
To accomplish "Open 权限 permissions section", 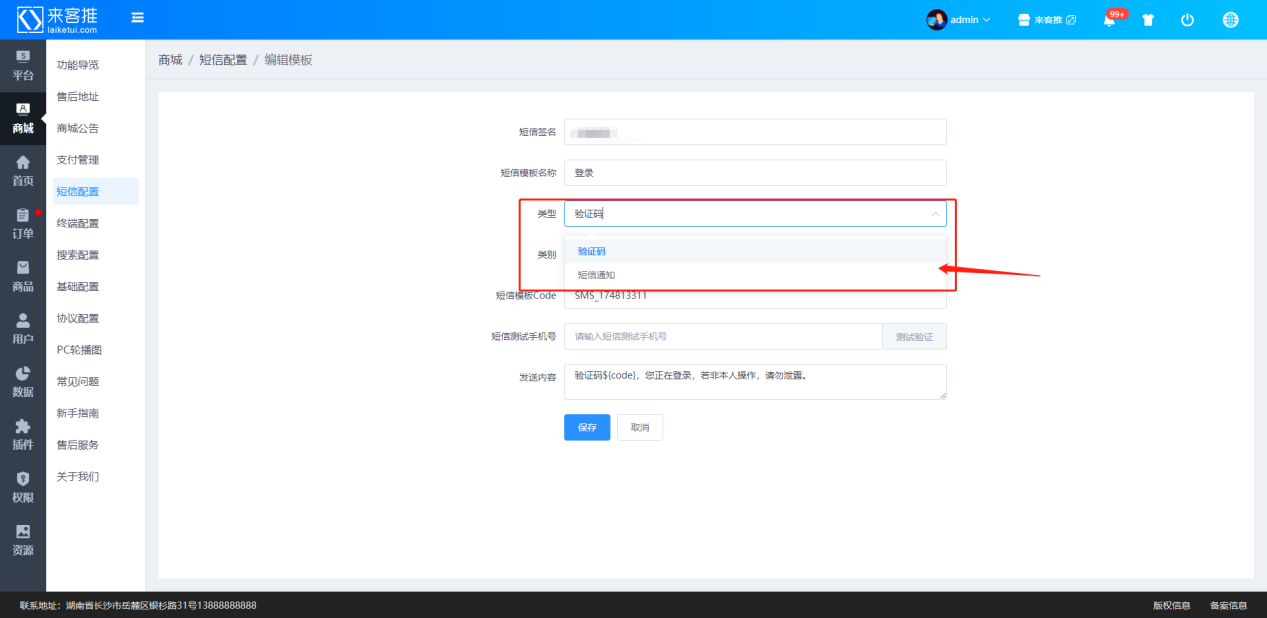I will (x=23, y=488).
